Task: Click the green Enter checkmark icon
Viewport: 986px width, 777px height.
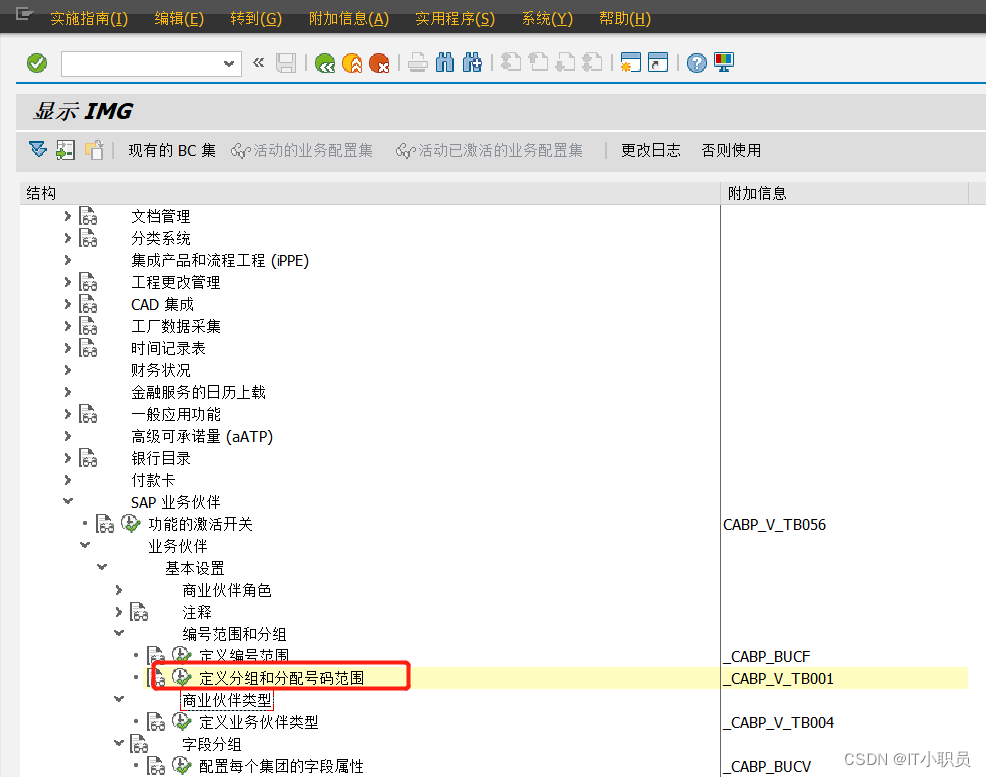Action: [x=37, y=63]
